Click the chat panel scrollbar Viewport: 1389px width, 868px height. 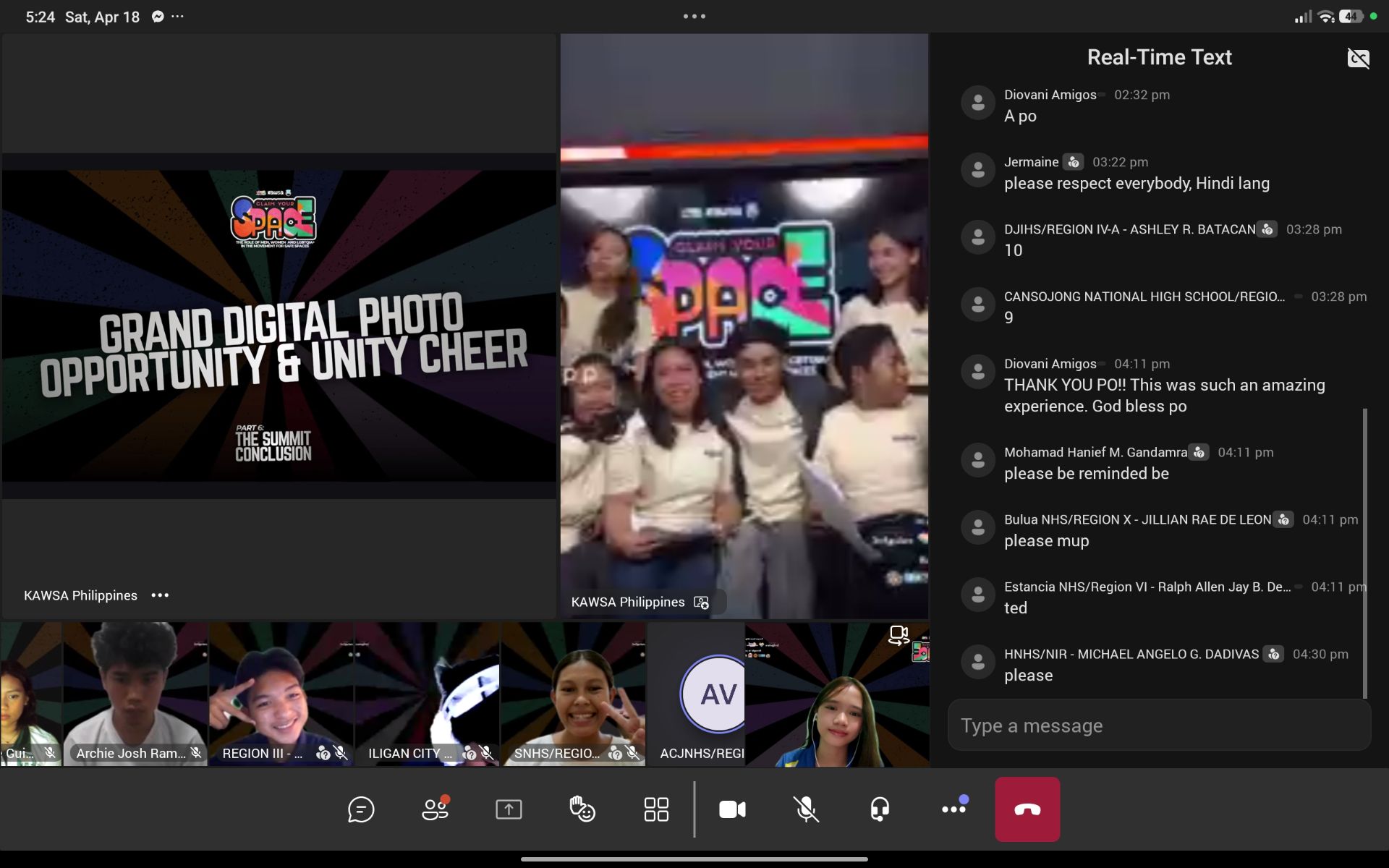[1365, 553]
